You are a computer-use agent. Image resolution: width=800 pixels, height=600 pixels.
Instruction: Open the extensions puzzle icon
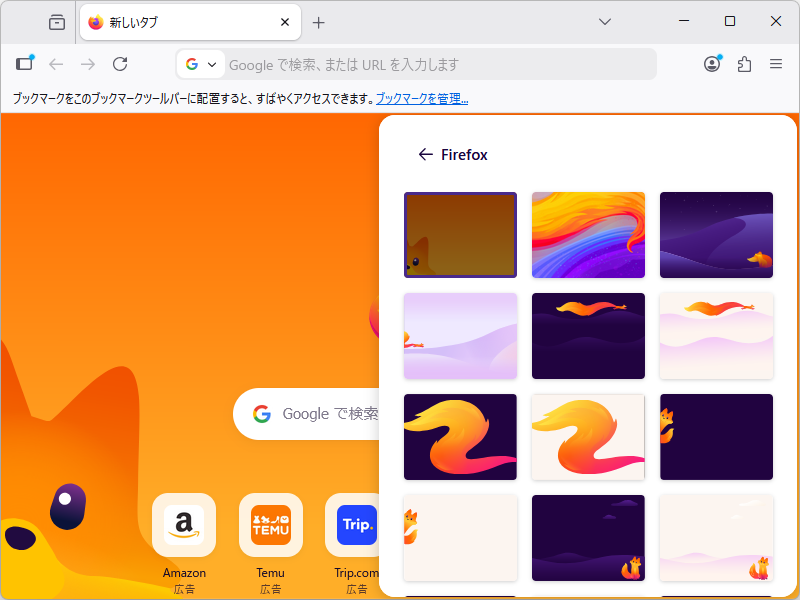tap(744, 64)
